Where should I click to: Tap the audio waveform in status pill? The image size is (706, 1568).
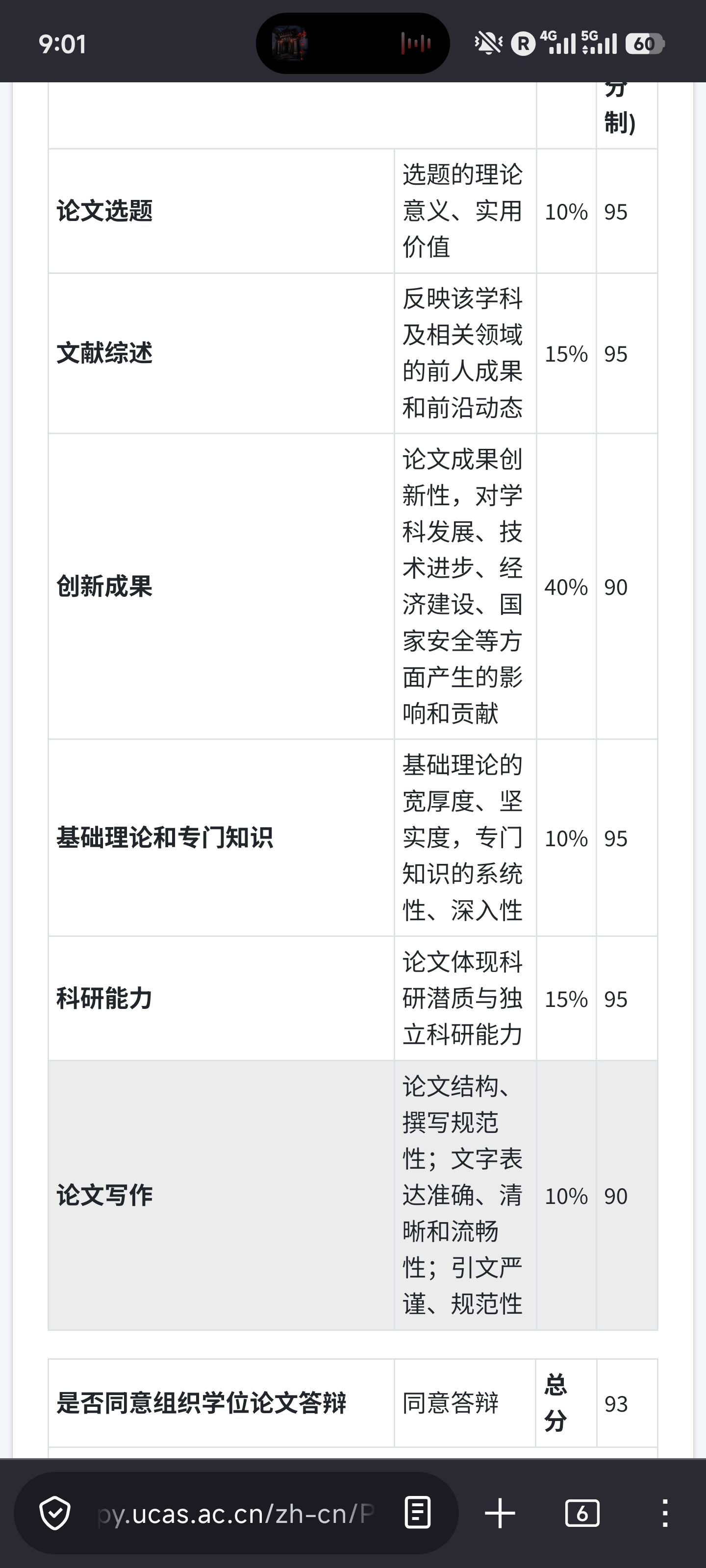(x=416, y=43)
